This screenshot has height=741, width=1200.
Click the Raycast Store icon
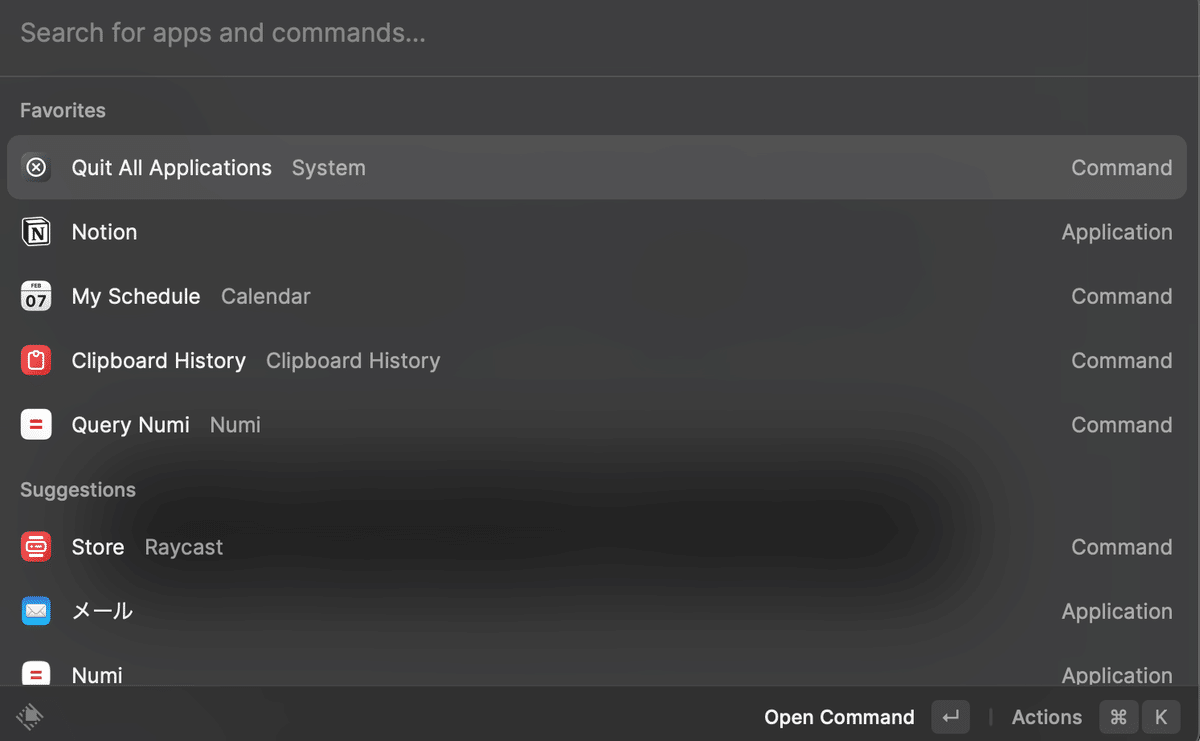tap(36, 547)
